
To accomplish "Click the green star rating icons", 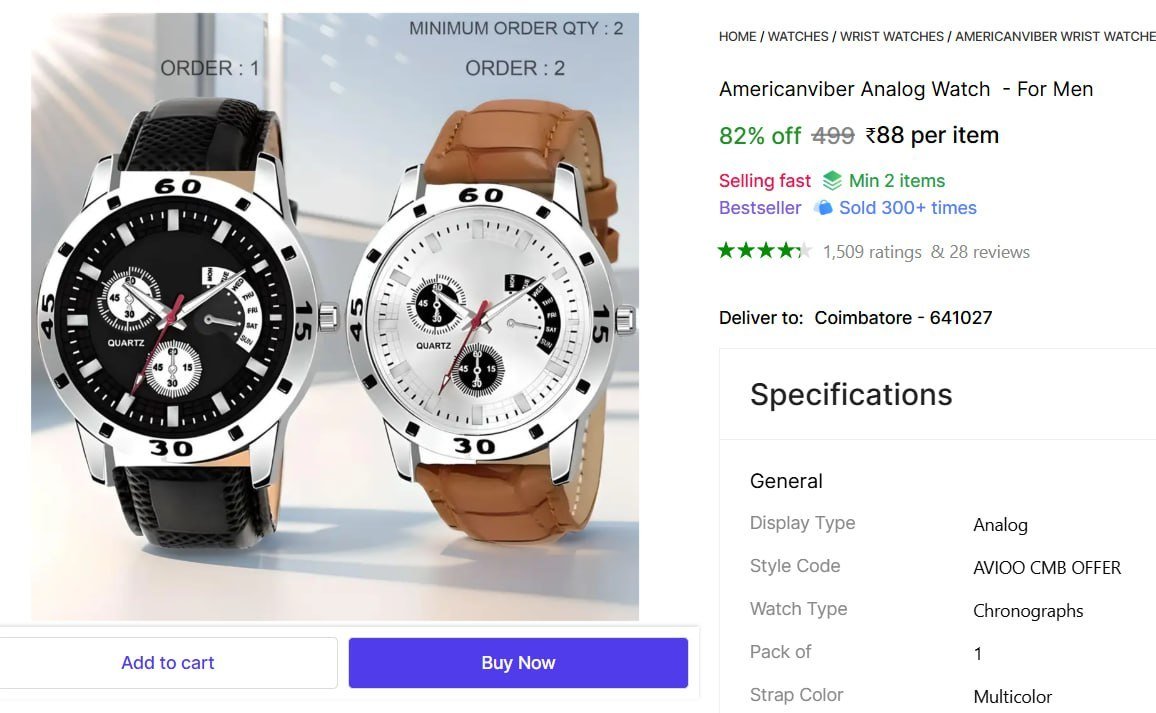I will click(x=764, y=251).
